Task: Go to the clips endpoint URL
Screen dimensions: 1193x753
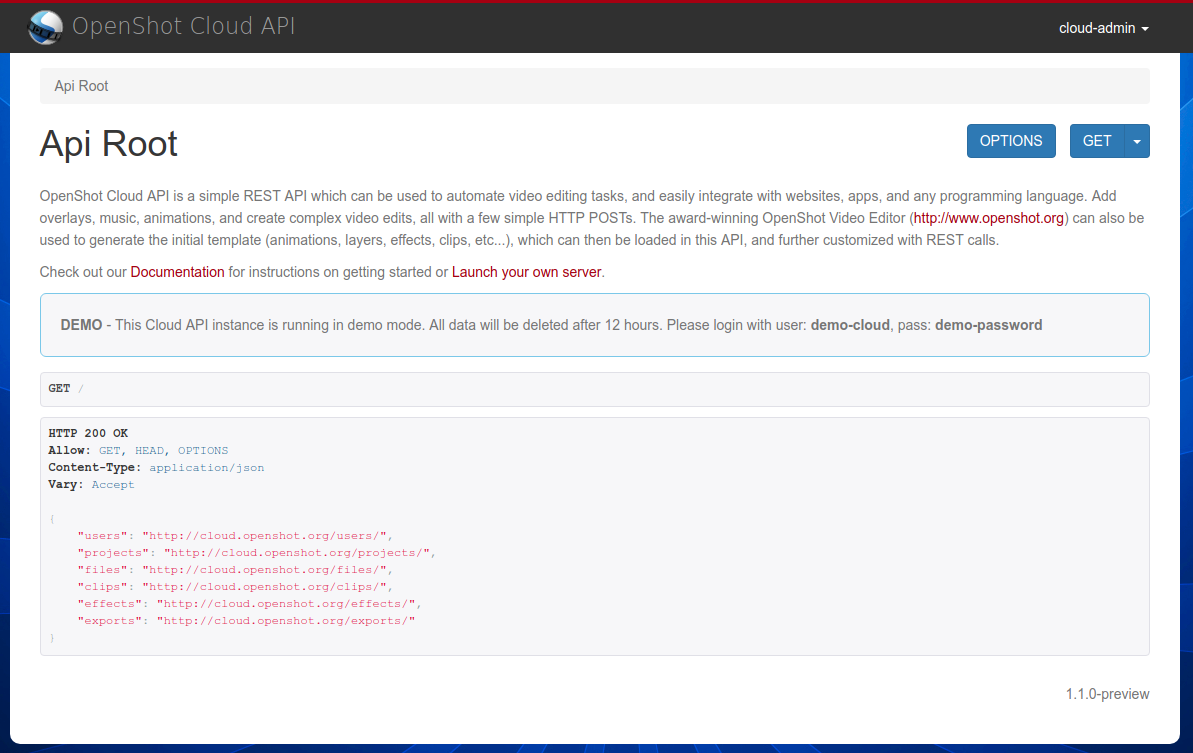Action: (x=268, y=587)
